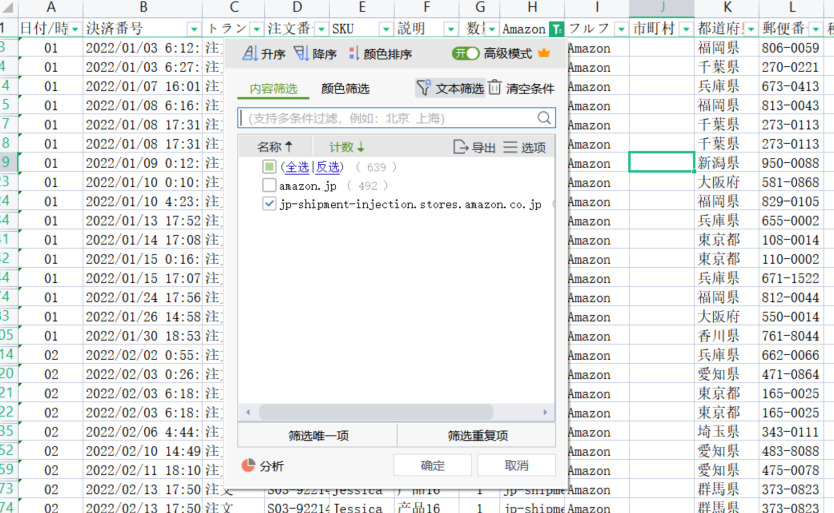Image resolution: width=834 pixels, height=513 pixels.
Task: Click active filter button on Amazon column
Action: [556, 29]
